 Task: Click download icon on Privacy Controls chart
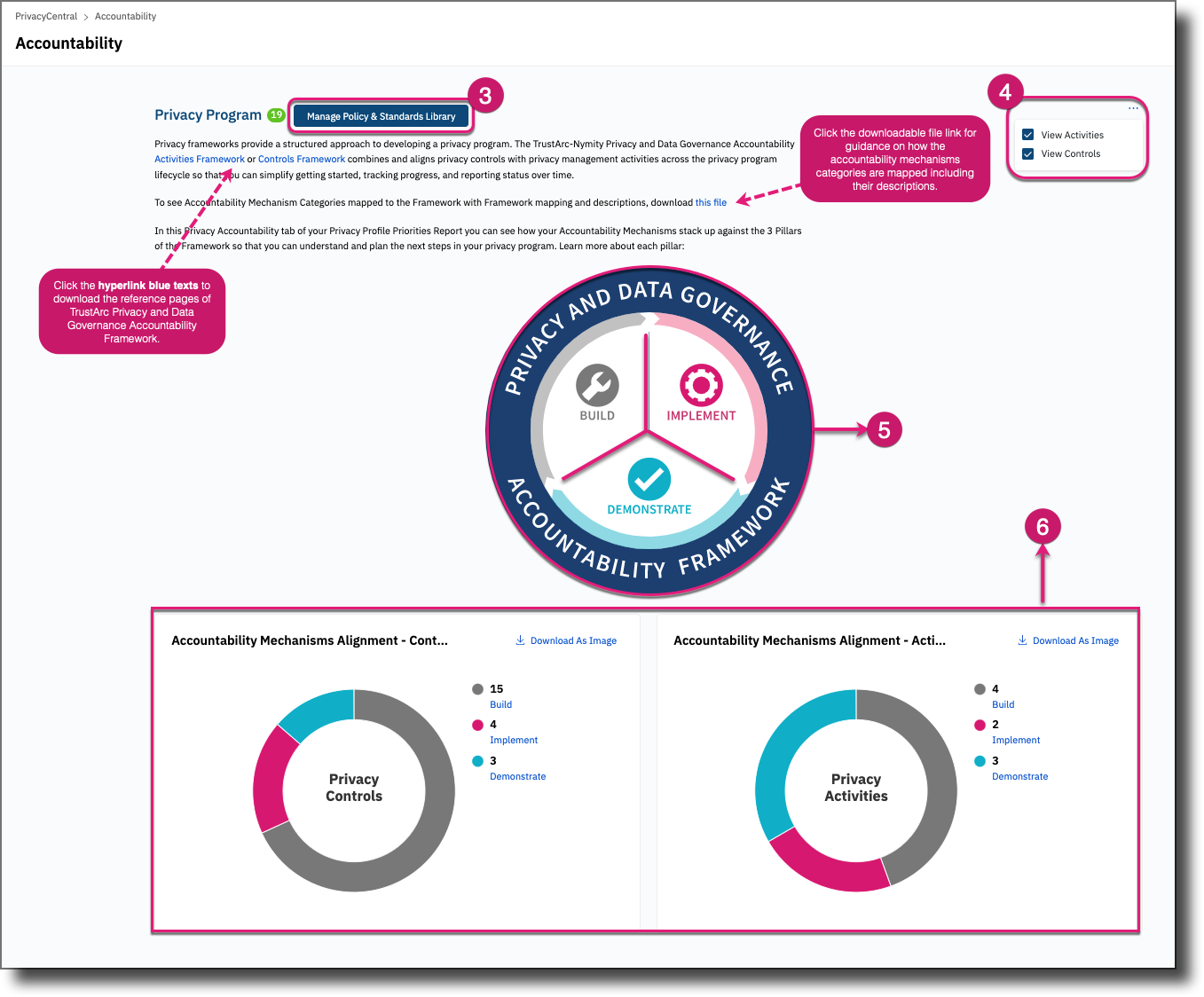click(520, 640)
